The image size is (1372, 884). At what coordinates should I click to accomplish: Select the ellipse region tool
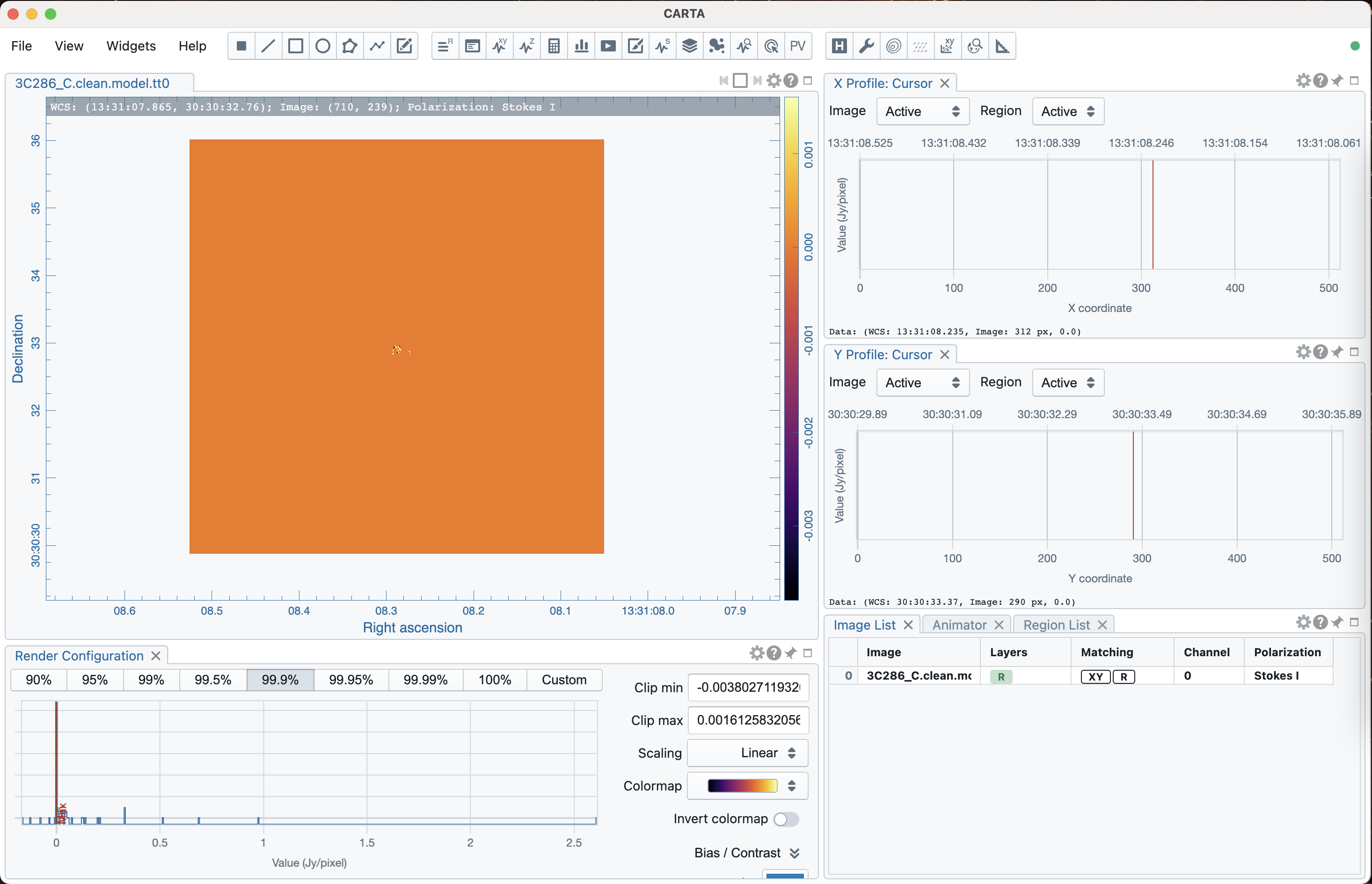[323, 46]
